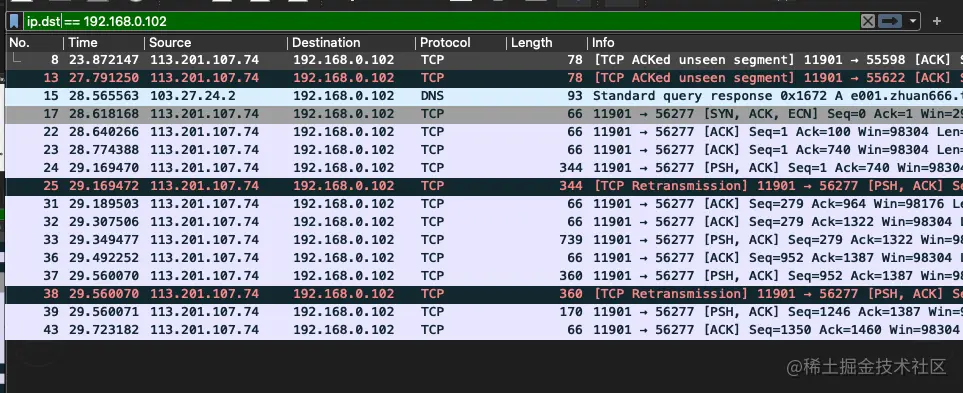The width and height of the screenshot is (963, 393).
Task: Select packet 38 retransmission length 360
Action: click(484, 294)
